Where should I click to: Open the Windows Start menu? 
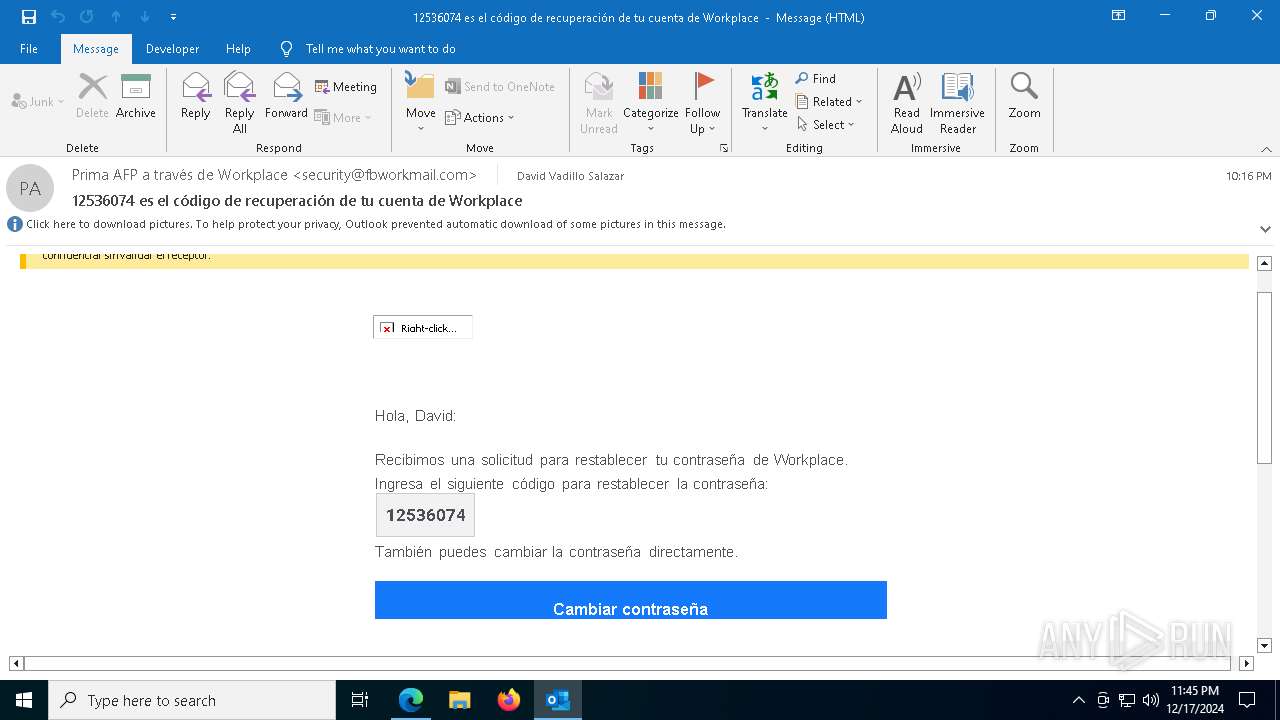click(x=24, y=700)
